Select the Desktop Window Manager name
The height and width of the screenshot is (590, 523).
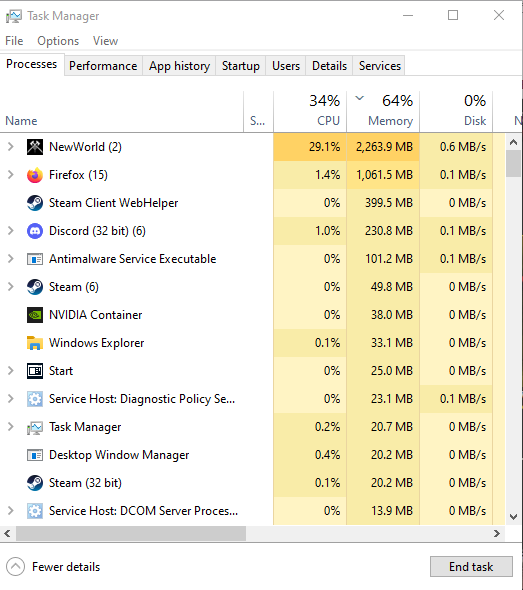(119, 455)
